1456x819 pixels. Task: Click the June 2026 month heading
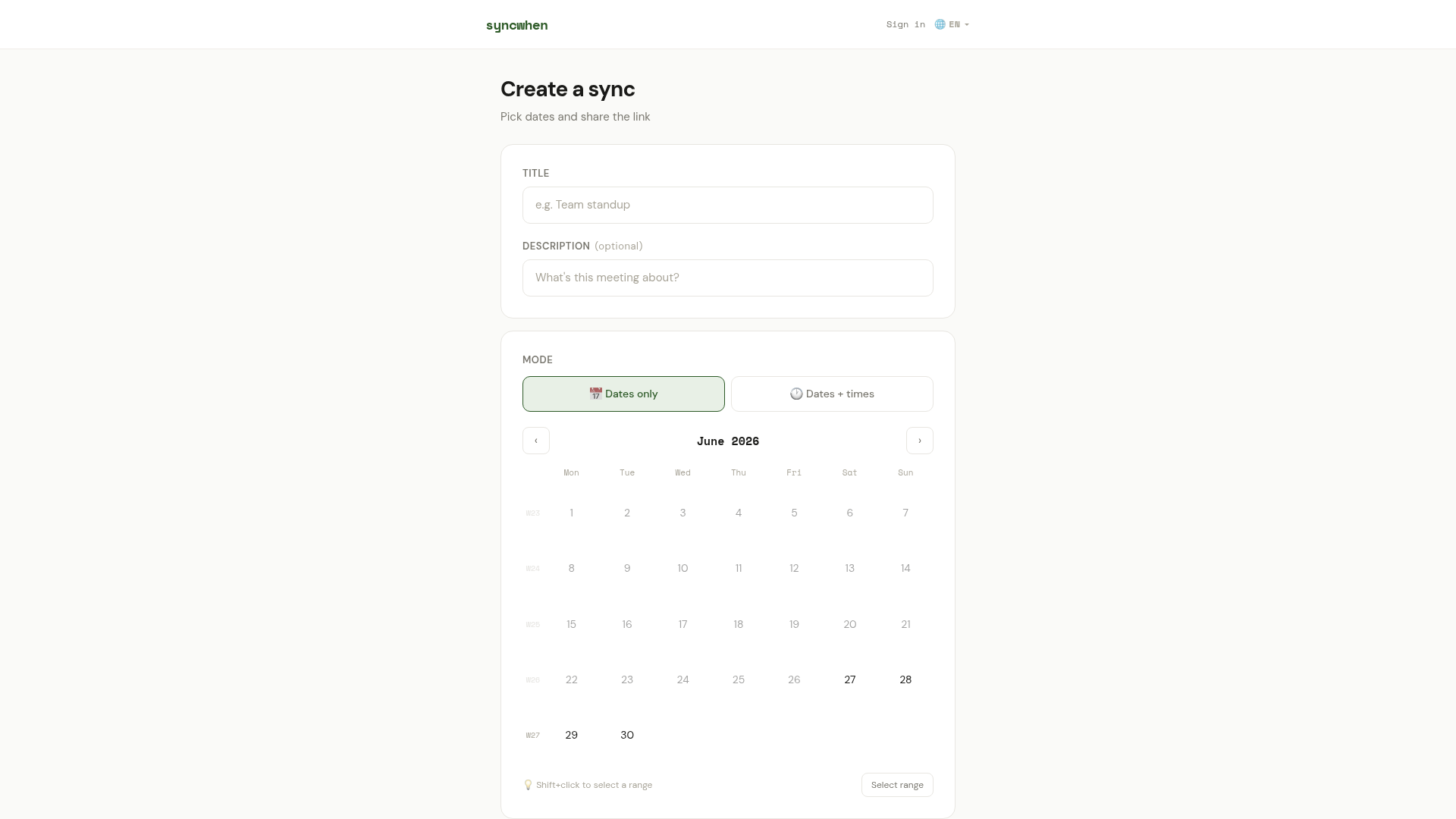[728, 441]
